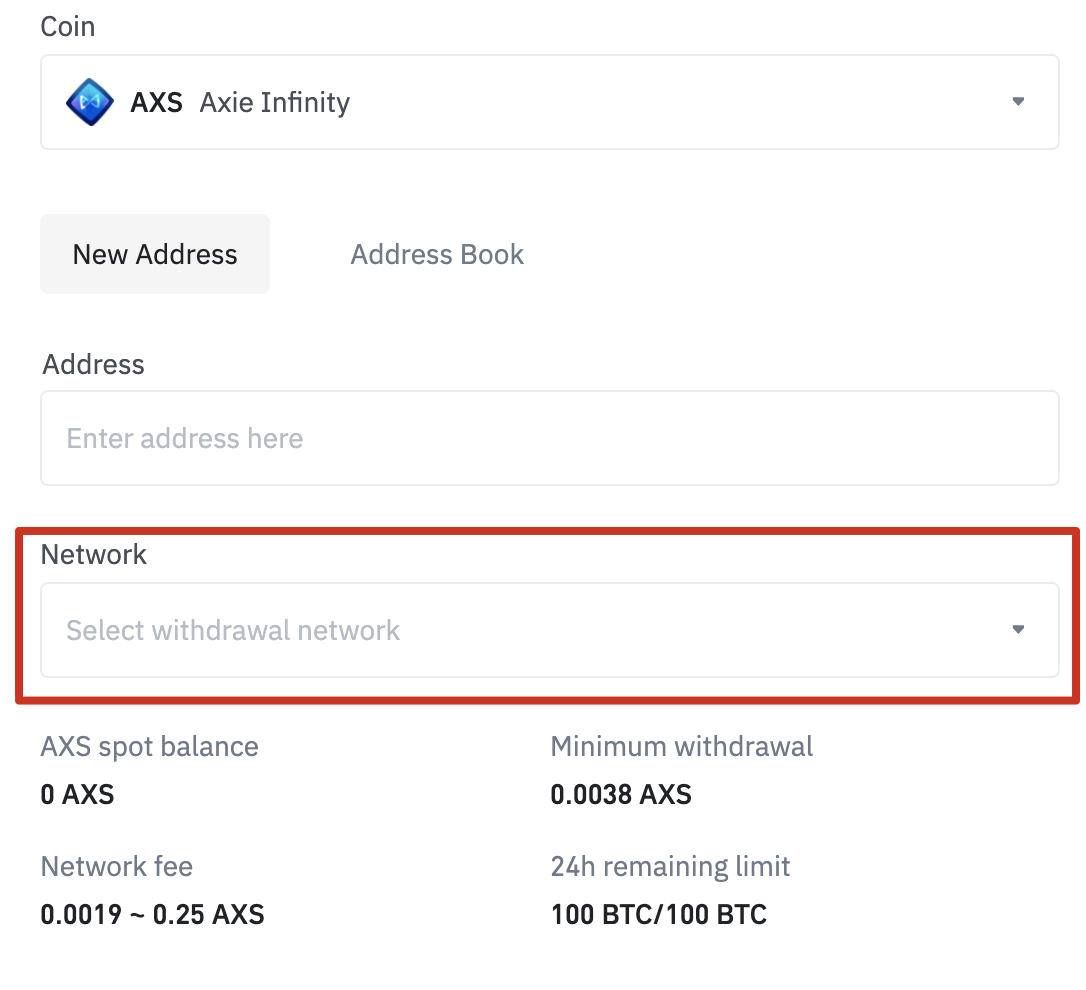
Task: Click the 'Minimum withdrawal' label
Action: coord(682,746)
